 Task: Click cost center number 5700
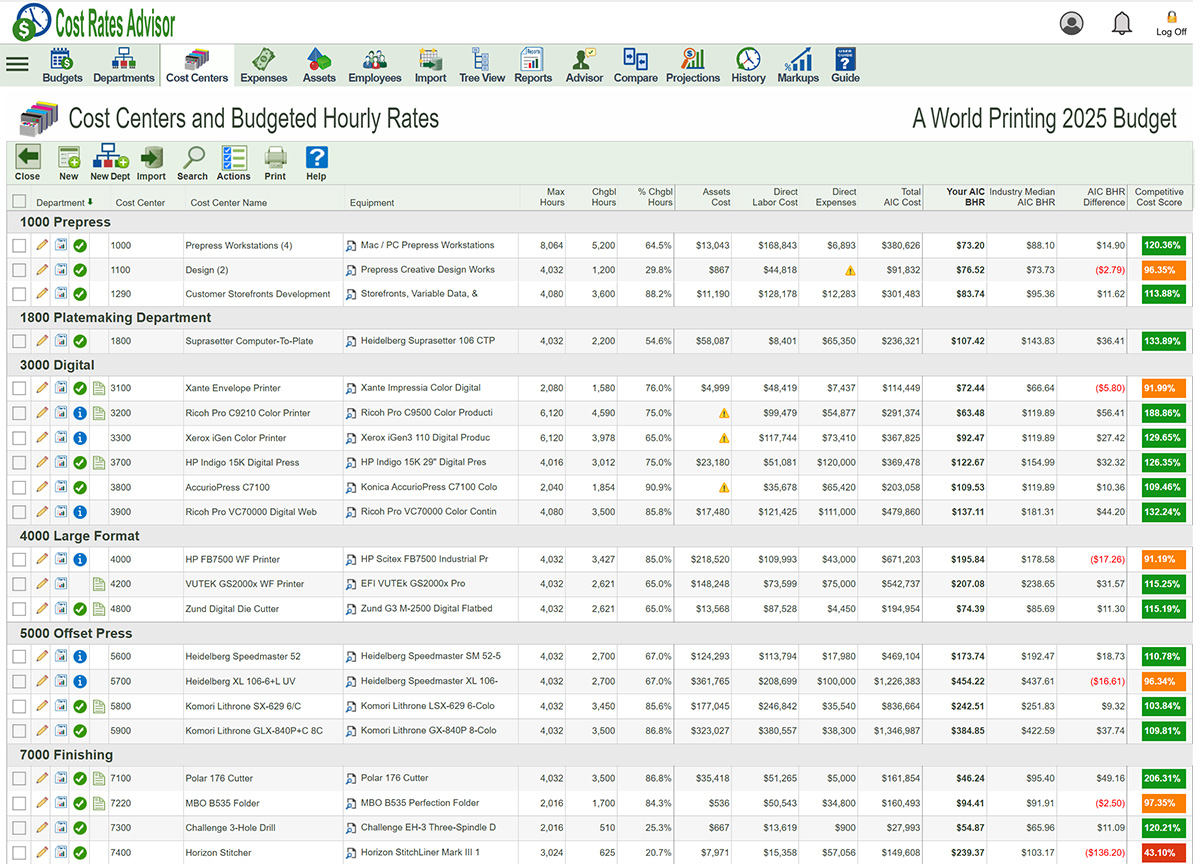[120, 681]
